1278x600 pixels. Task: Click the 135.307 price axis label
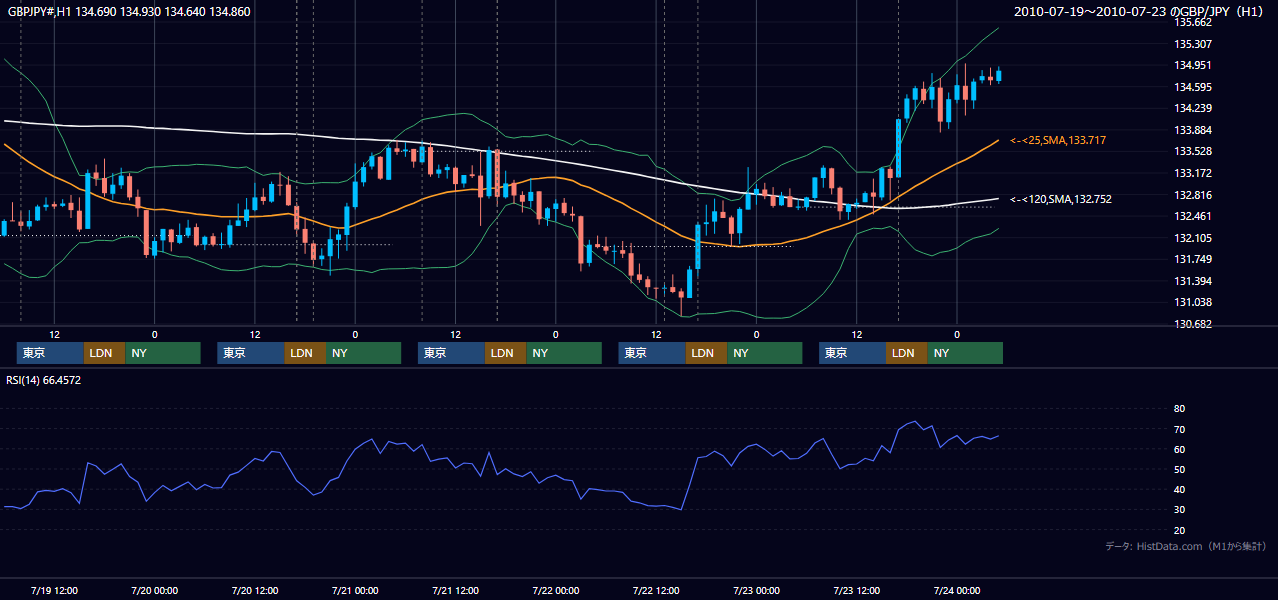[x=1193, y=44]
